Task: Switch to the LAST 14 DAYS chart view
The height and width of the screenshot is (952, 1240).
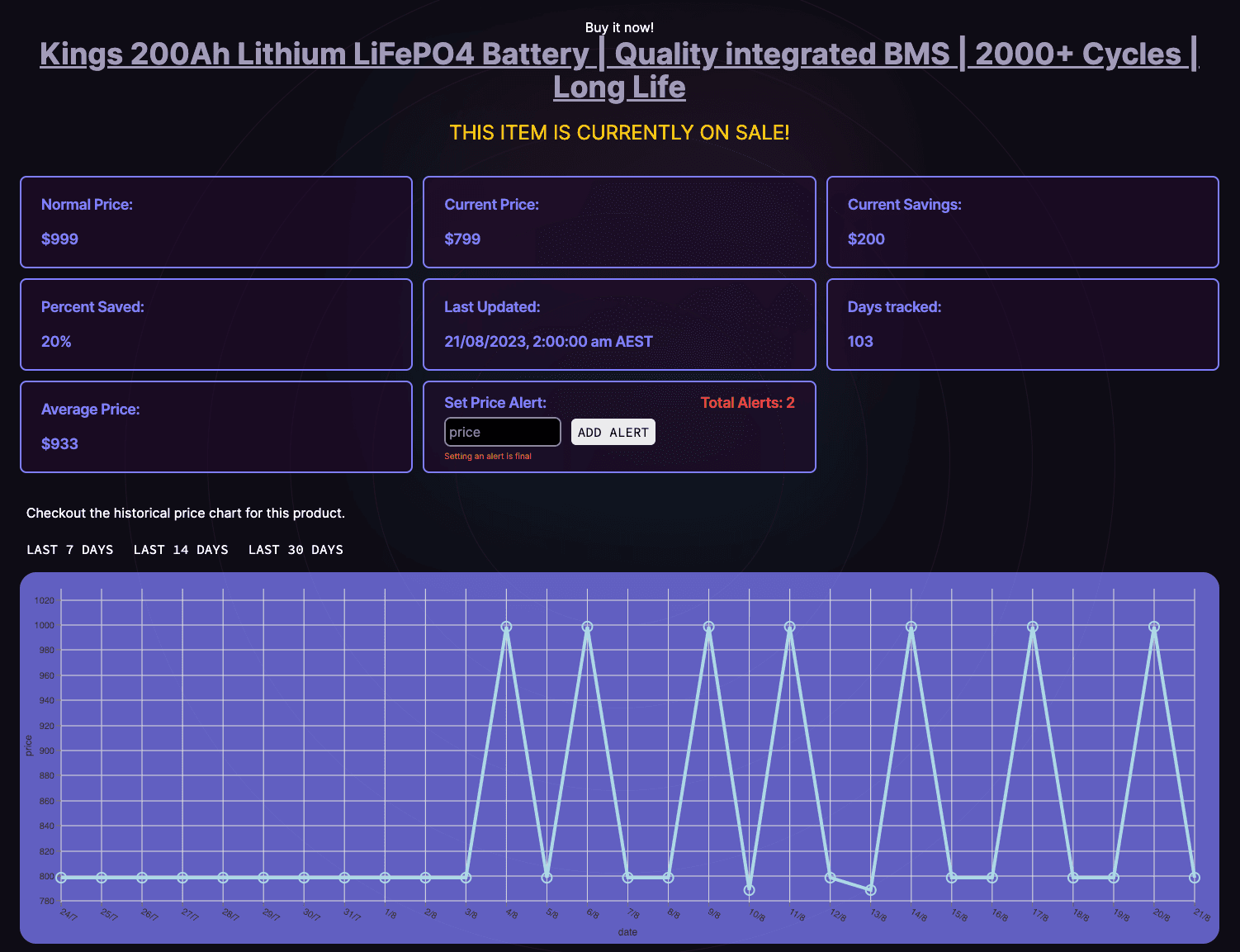Action: click(x=181, y=549)
